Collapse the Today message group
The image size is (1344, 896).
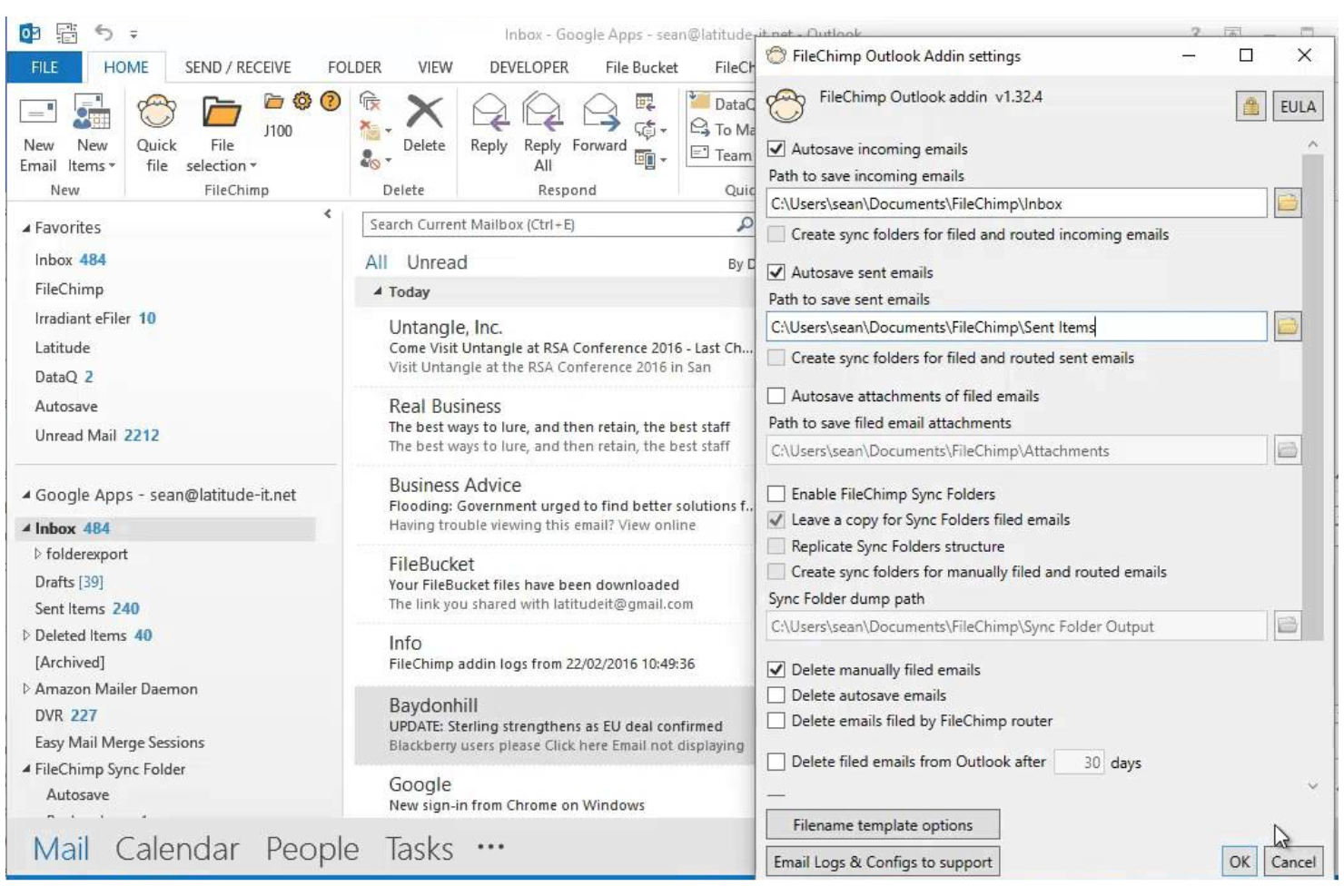click(x=378, y=291)
